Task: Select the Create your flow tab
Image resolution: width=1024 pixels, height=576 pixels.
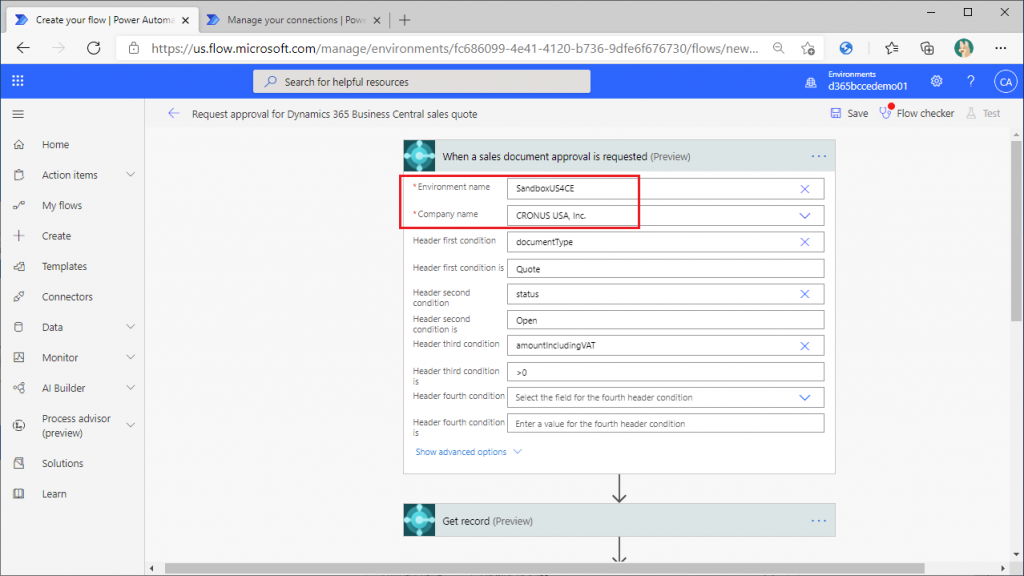Action: pyautogui.click(x=104, y=20)
